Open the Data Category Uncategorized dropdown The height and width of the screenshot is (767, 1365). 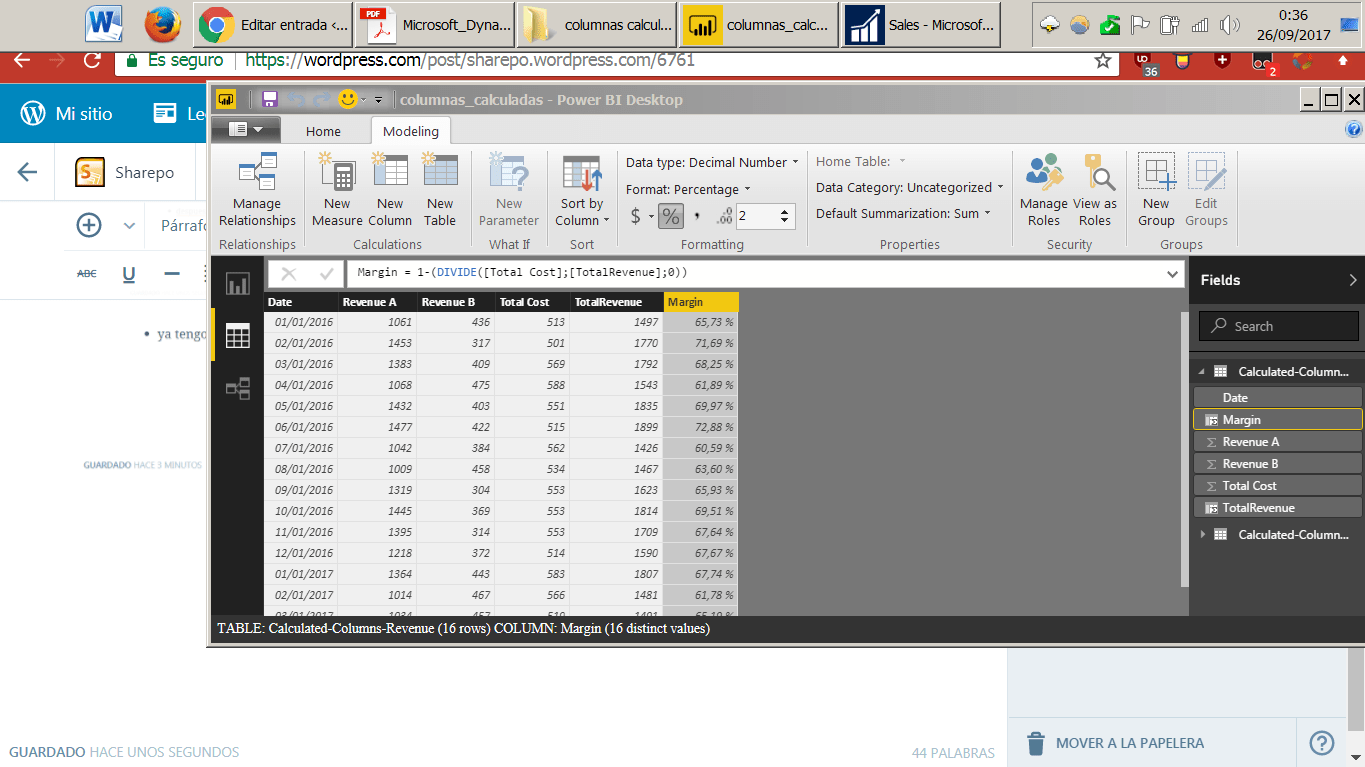910,187
